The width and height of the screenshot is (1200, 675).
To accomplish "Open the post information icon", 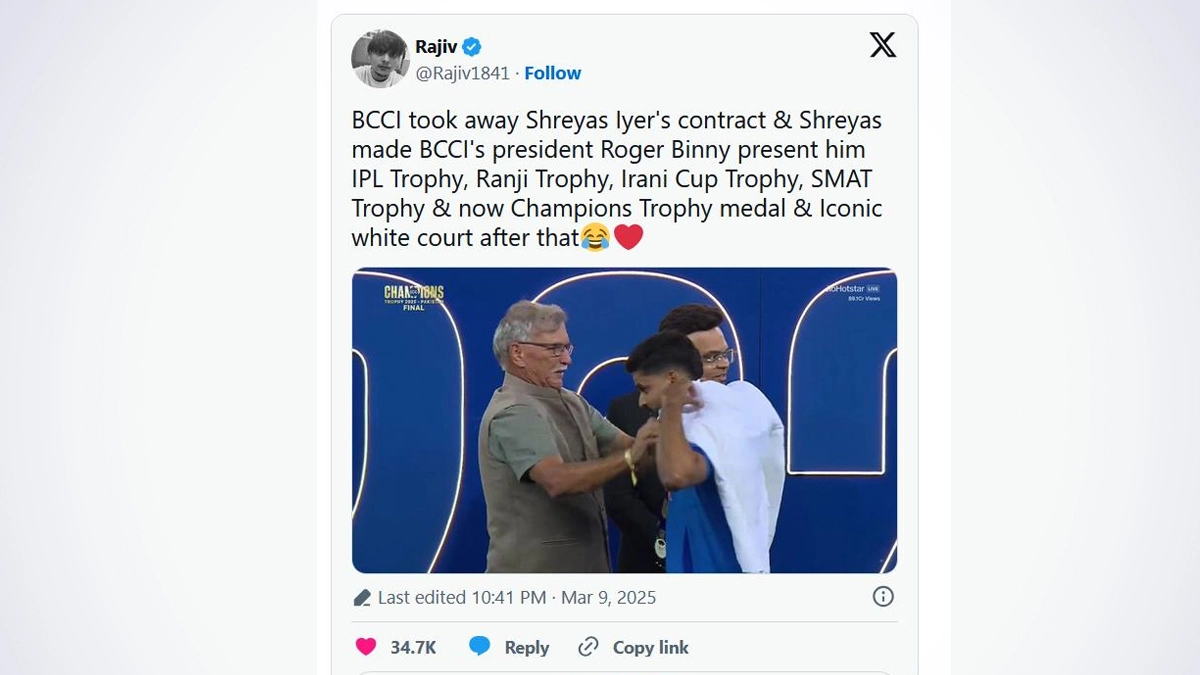I will [883, 597].
